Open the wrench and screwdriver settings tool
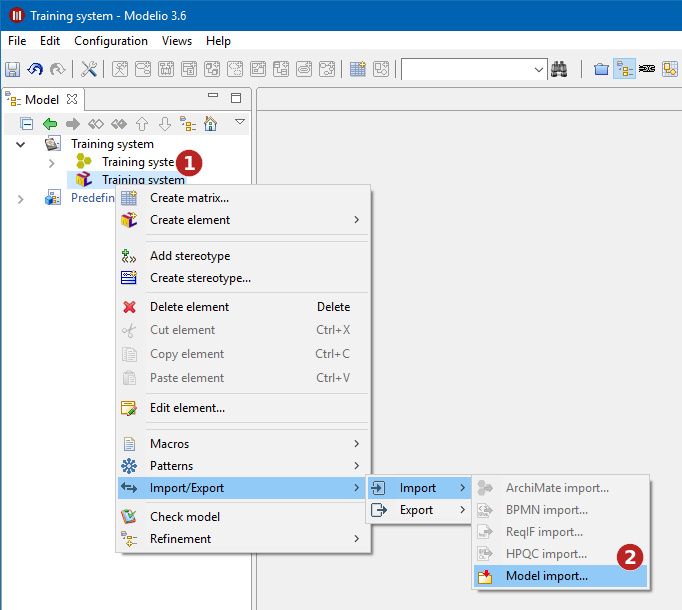The image size is (682, 610). pos(89,69)
